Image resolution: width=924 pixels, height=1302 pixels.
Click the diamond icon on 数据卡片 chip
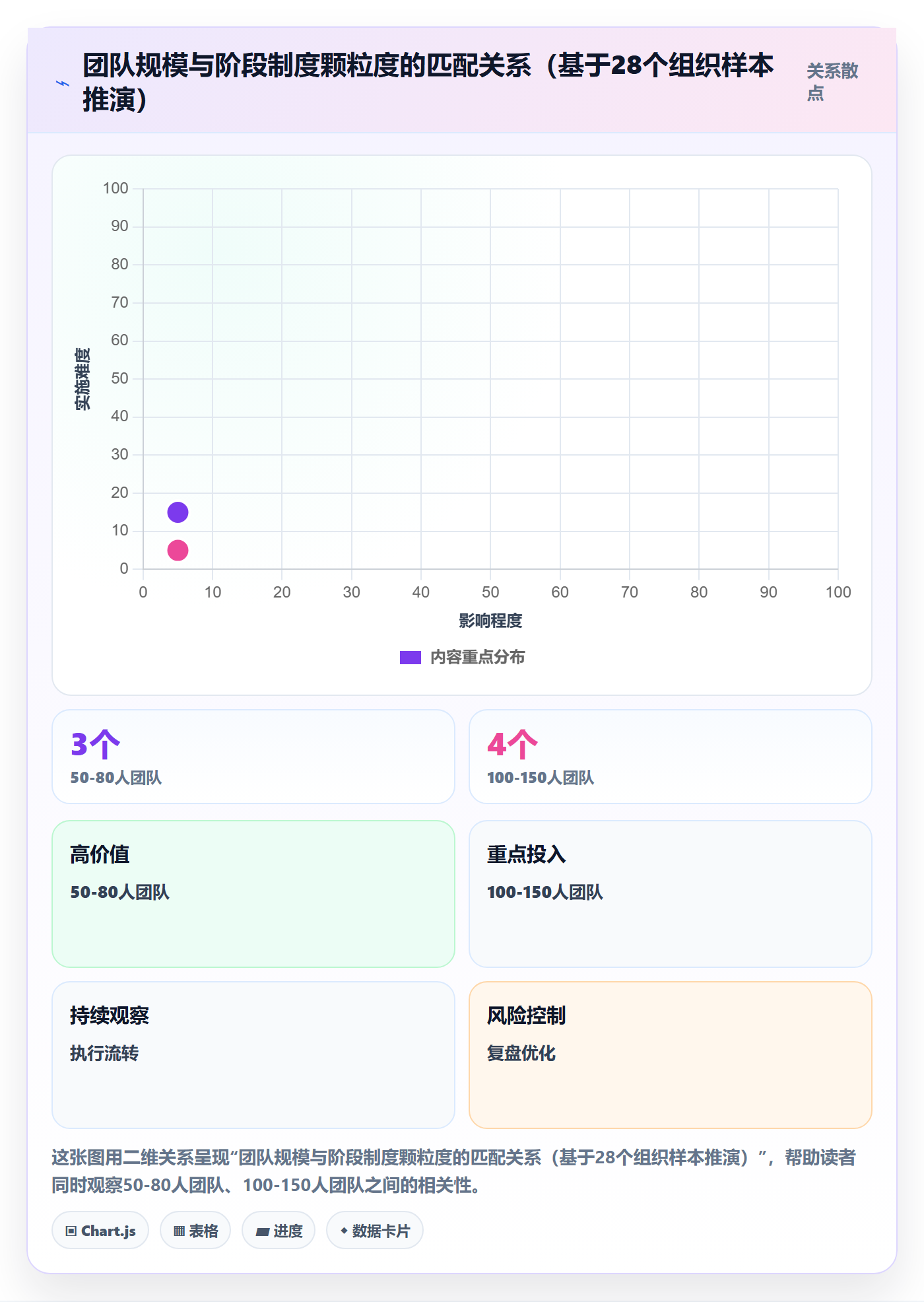coord(344,1231)
